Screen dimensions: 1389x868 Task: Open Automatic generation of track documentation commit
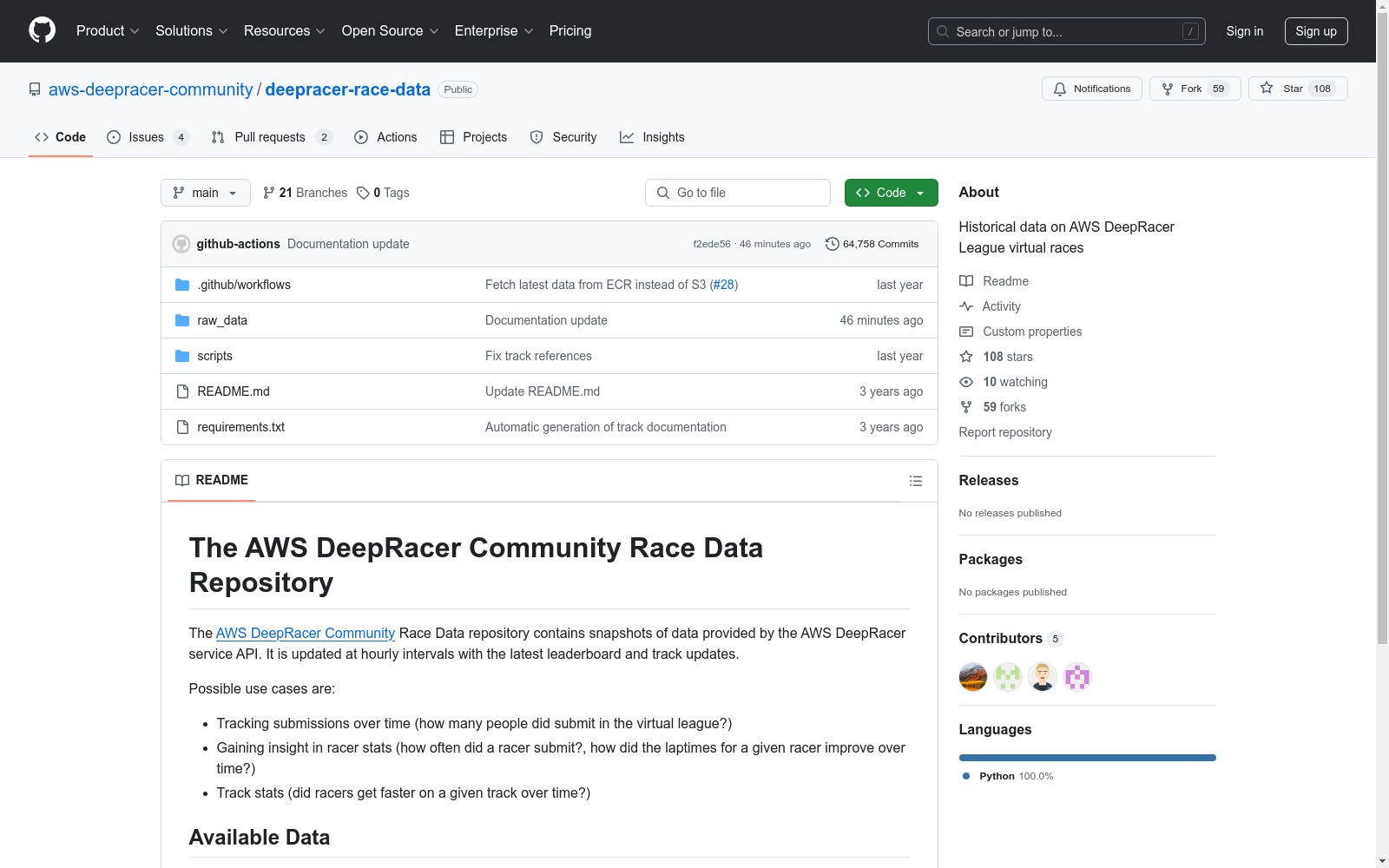coord(606,427)
